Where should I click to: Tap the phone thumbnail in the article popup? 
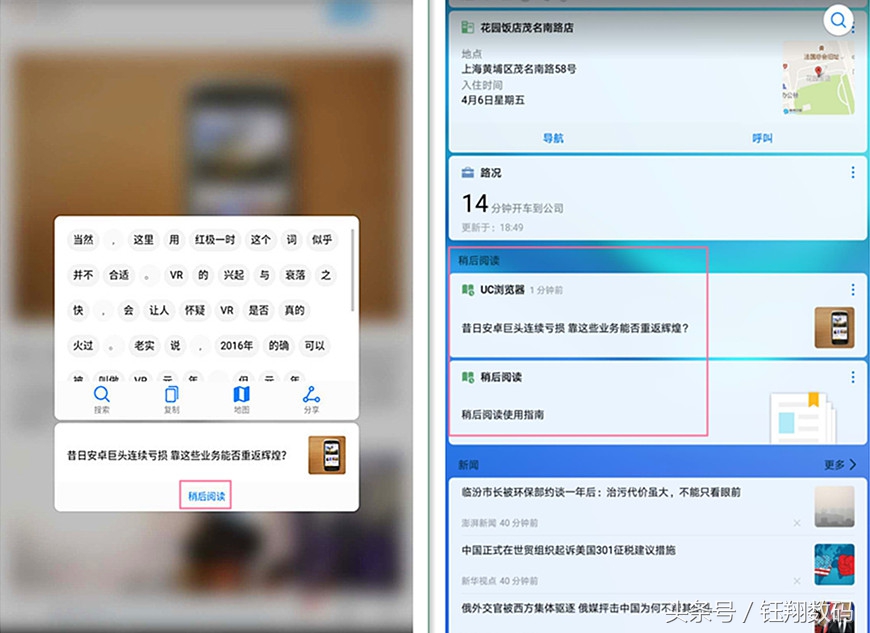[x=327, y=455]
